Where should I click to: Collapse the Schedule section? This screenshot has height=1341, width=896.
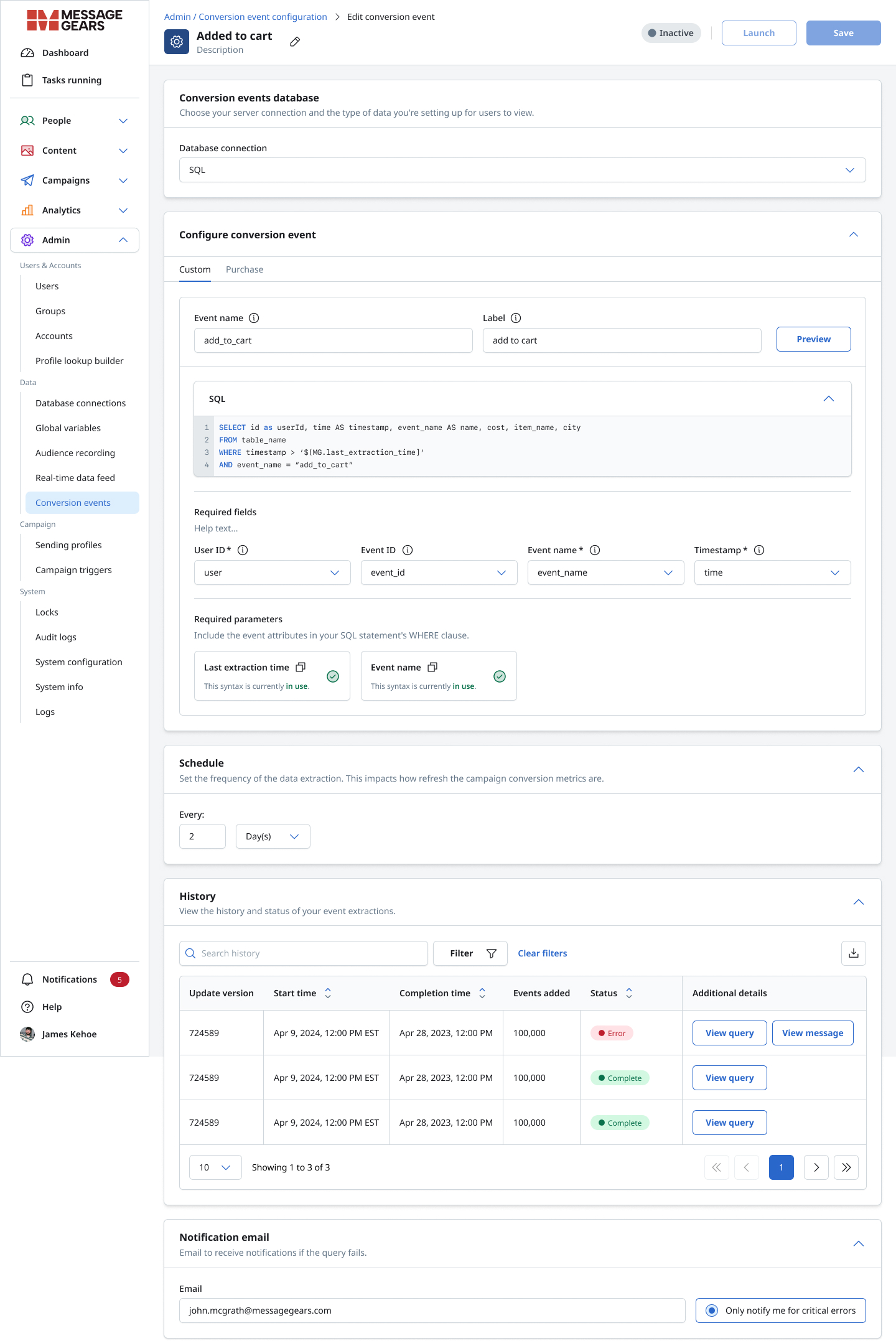coord(859,770)
